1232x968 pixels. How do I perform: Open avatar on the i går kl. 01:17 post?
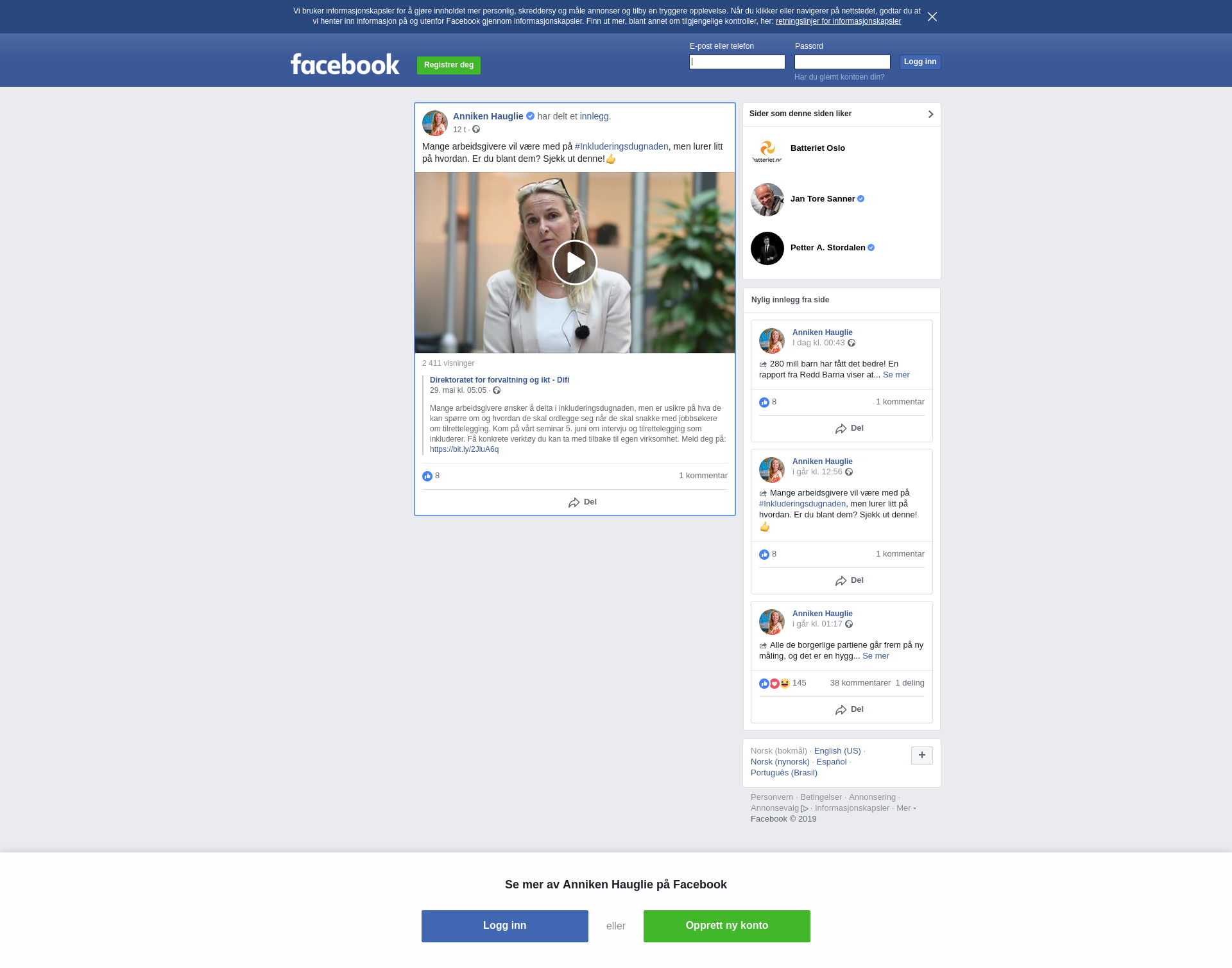click(772, 622)
